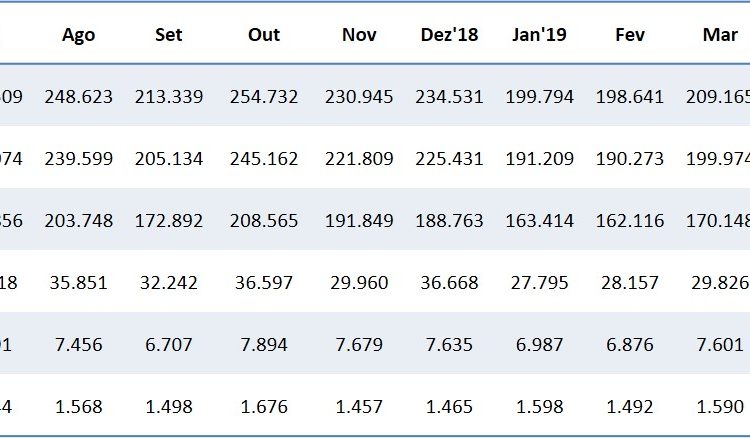The width and height of the screenshot is (750, 438).
Task: Click the cell showing 7.635
Action: 450,344
